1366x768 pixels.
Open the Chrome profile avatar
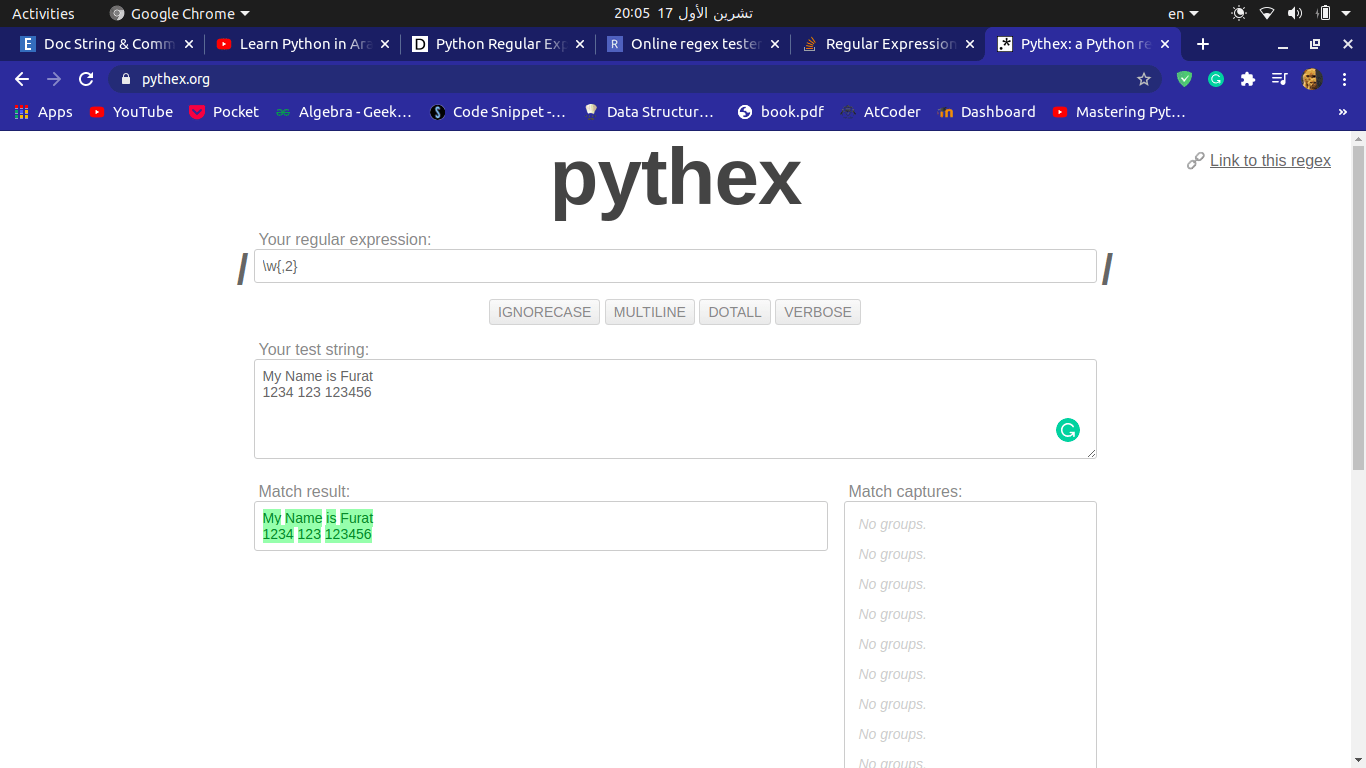1312,79
